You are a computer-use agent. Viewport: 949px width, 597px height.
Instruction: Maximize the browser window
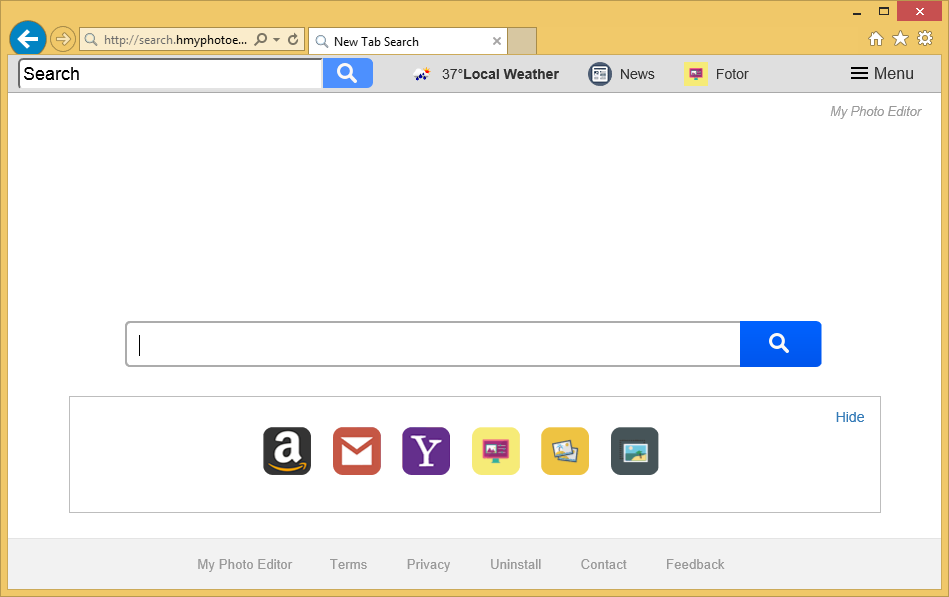tap(884, 12)
